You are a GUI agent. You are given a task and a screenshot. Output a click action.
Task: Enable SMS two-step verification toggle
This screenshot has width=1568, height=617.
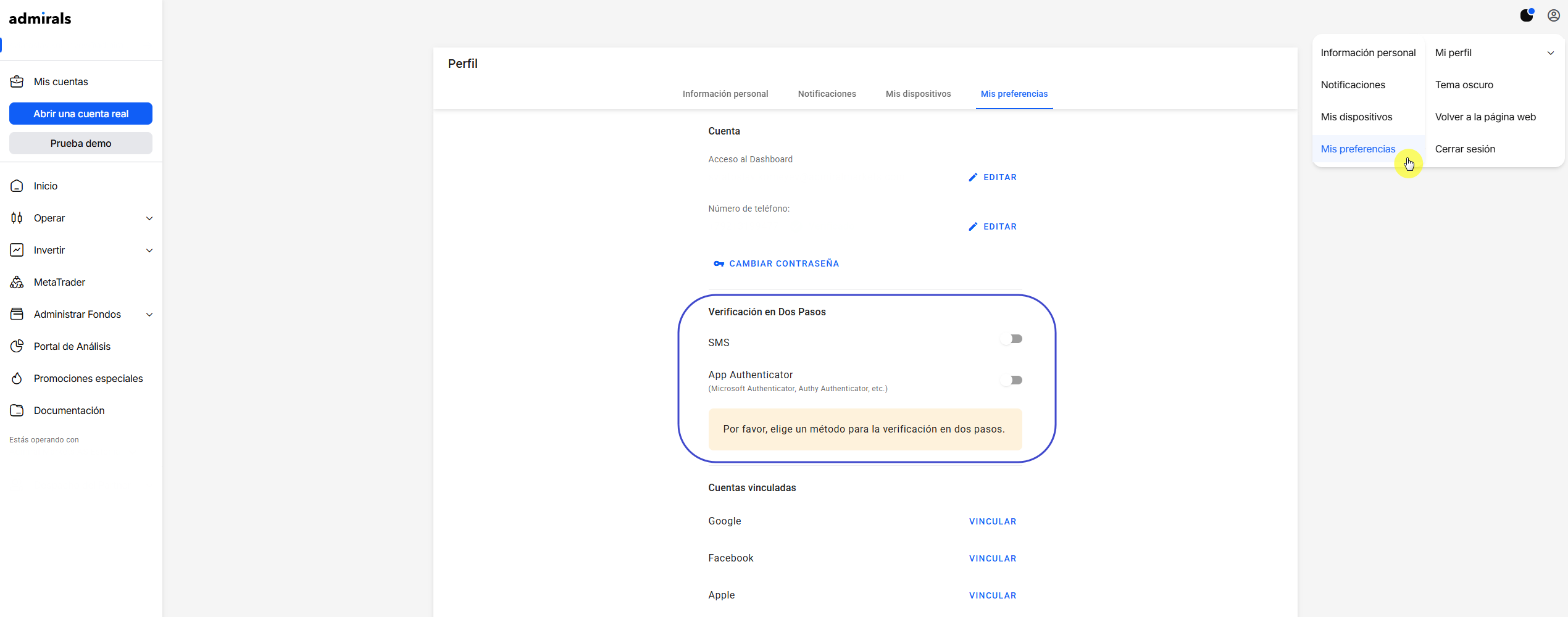coord(1012,339)
